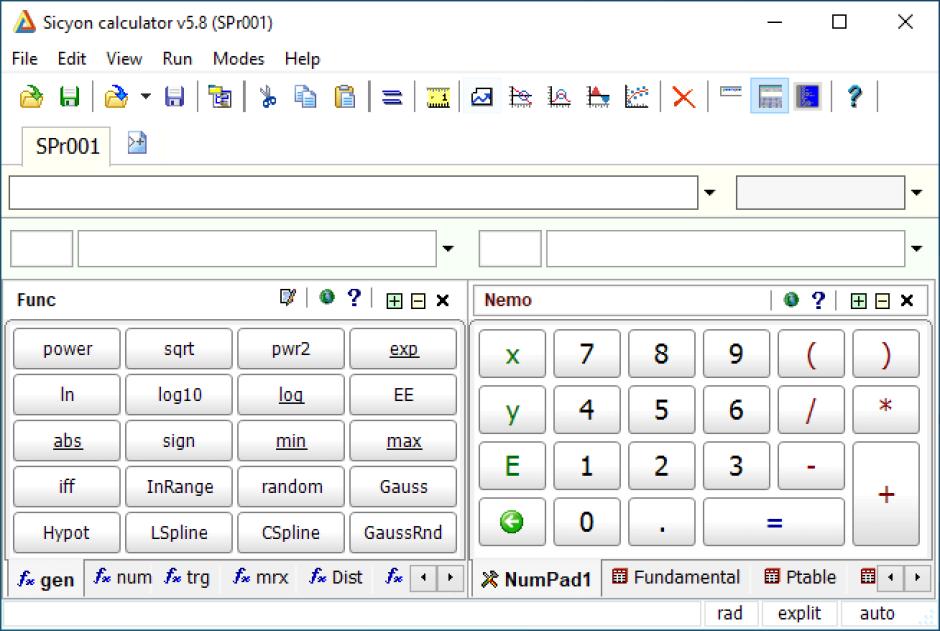Click the help question mark in Nemo panel
The width and height of the screenshot is (940, 631).
818,300
